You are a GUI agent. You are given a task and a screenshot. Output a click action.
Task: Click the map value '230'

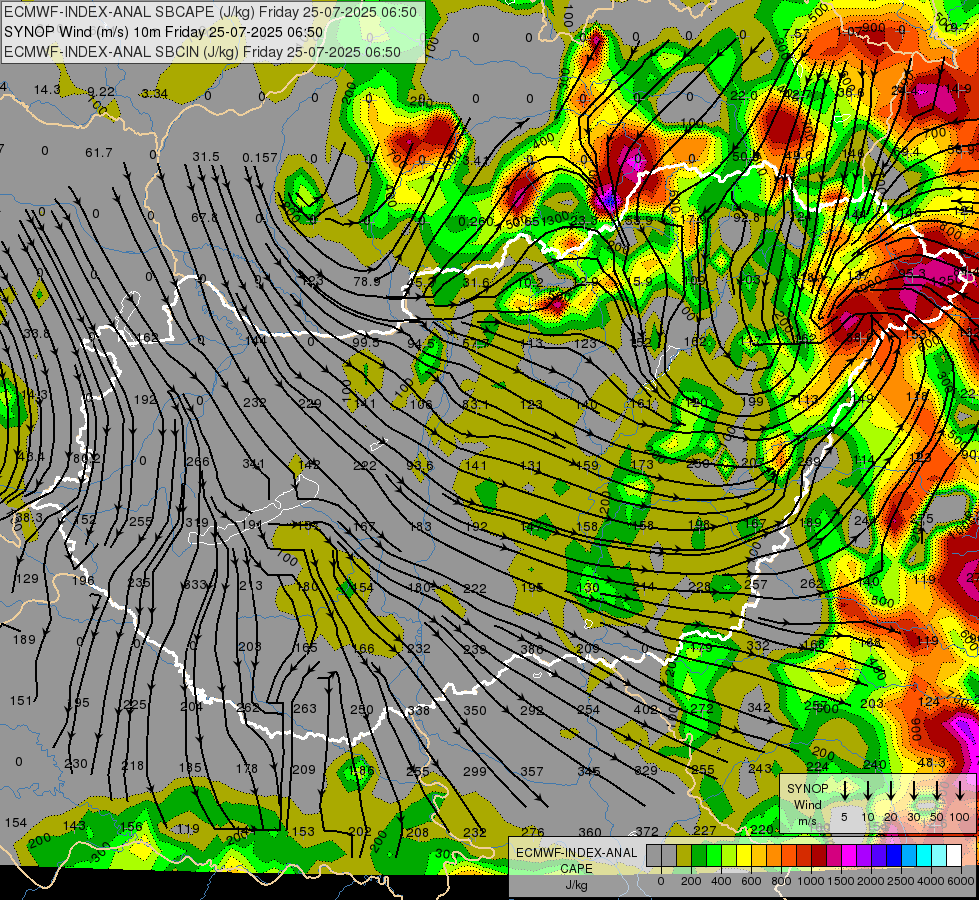[76, 764]
